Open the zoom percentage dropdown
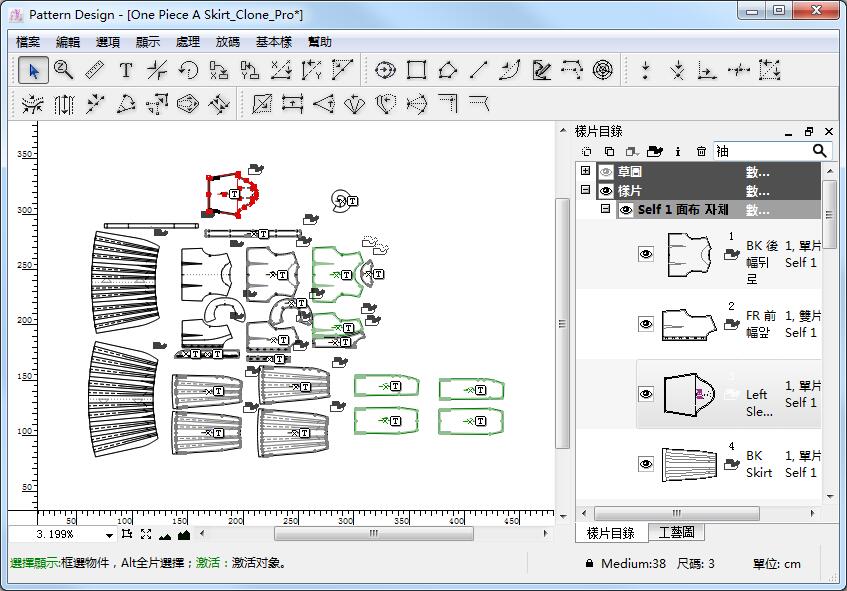The image size is (847, 591). click(x=108, y=535)
